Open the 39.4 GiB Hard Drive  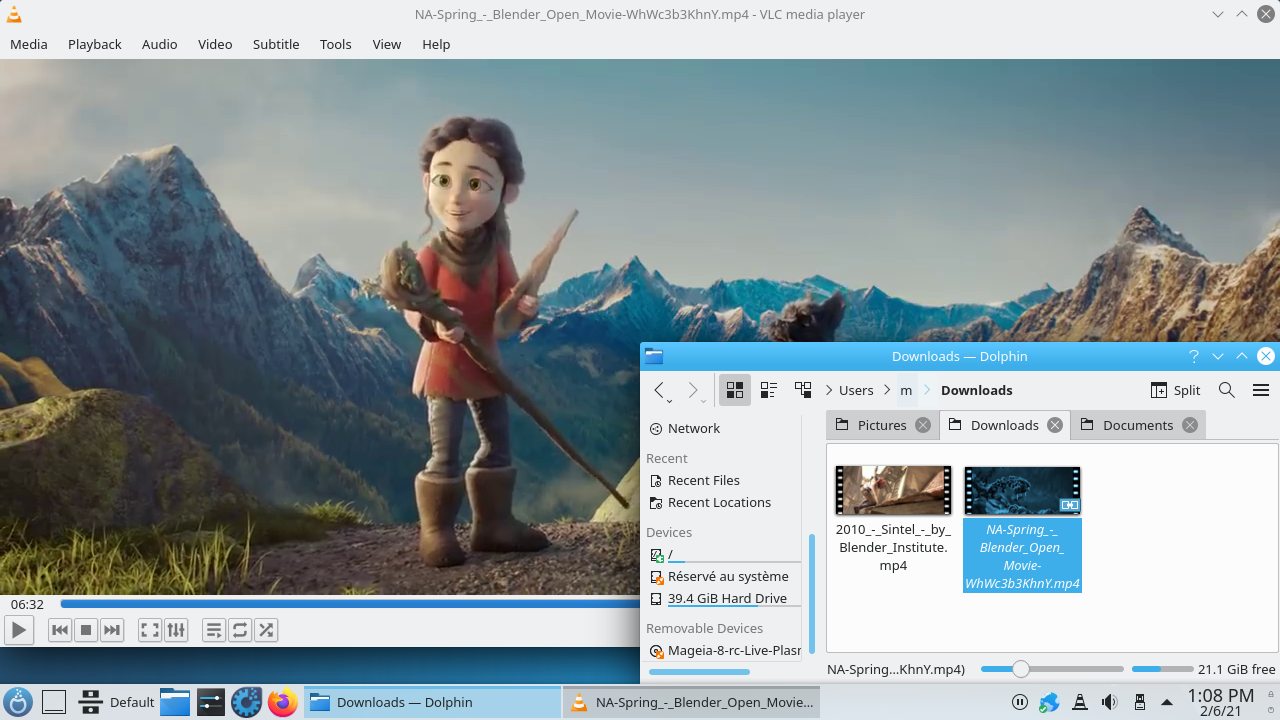coord(722,598)
